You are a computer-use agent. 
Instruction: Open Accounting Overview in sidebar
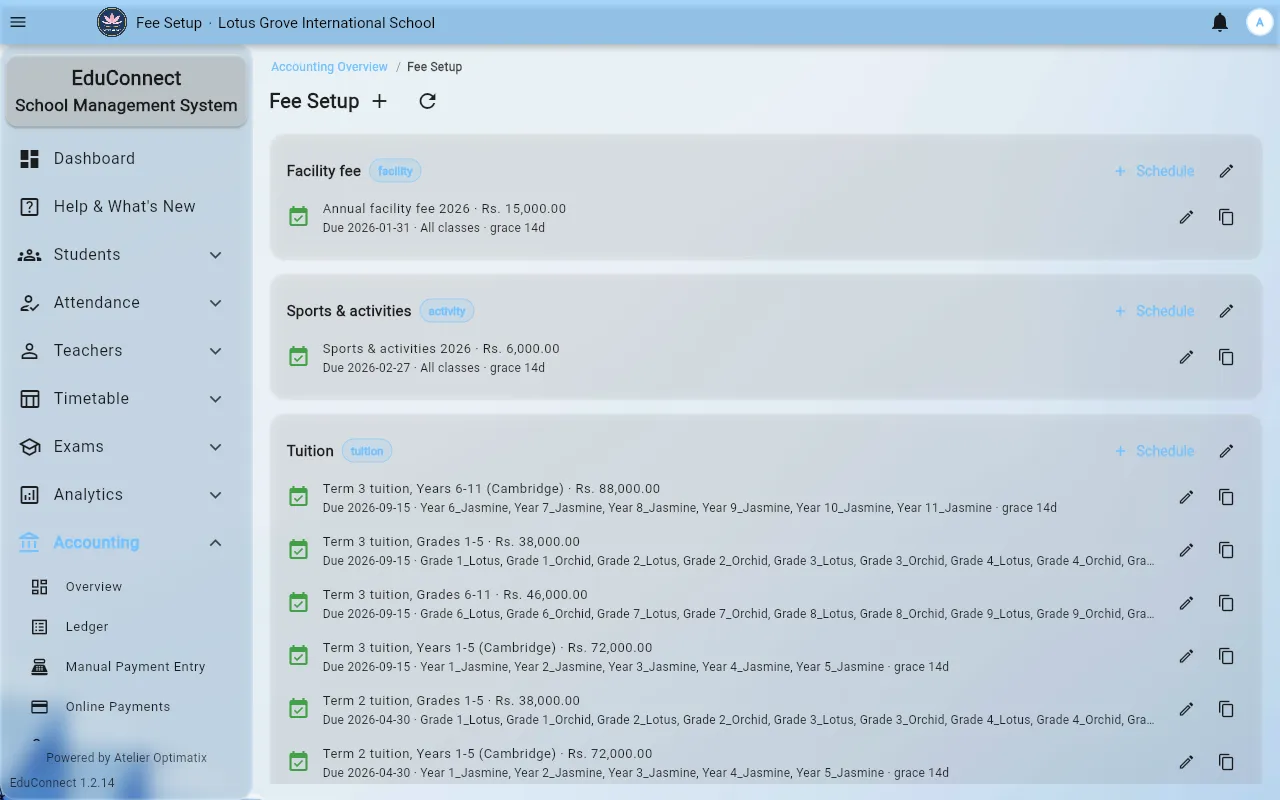pyautogui.click(x=125, y=587)
